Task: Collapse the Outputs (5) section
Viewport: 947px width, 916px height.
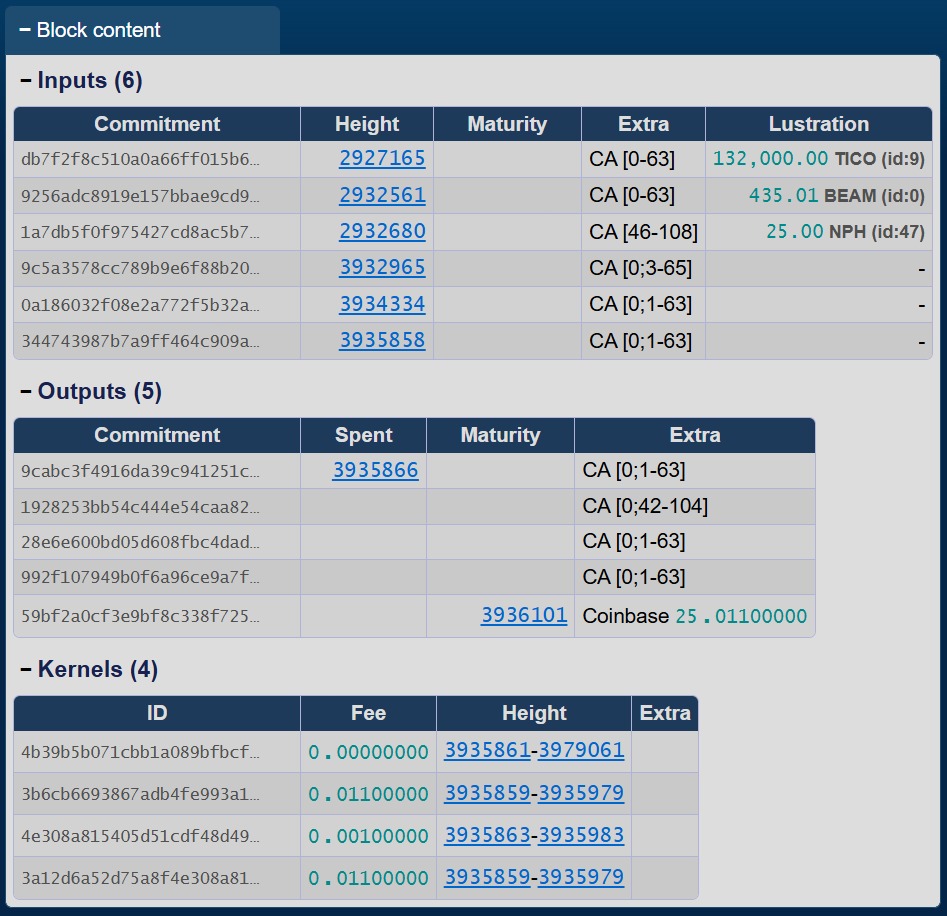Action: [x=91, y=391]
